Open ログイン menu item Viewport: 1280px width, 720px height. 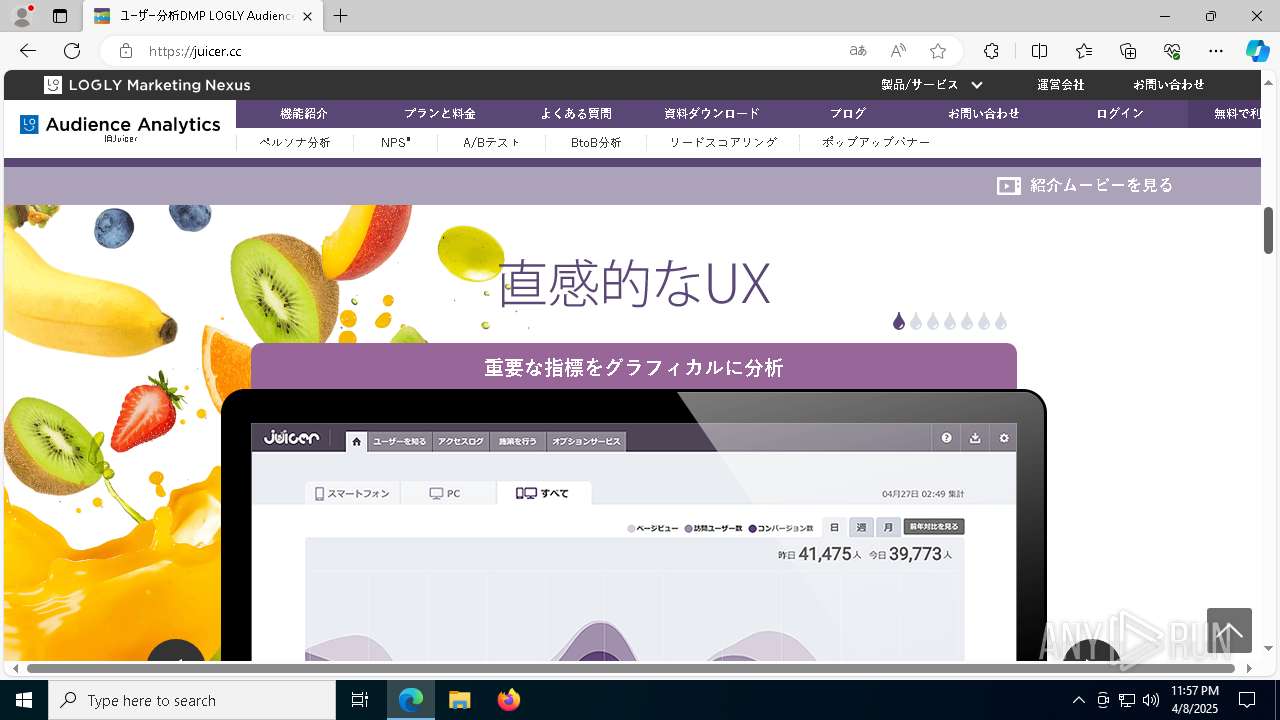1120,114
